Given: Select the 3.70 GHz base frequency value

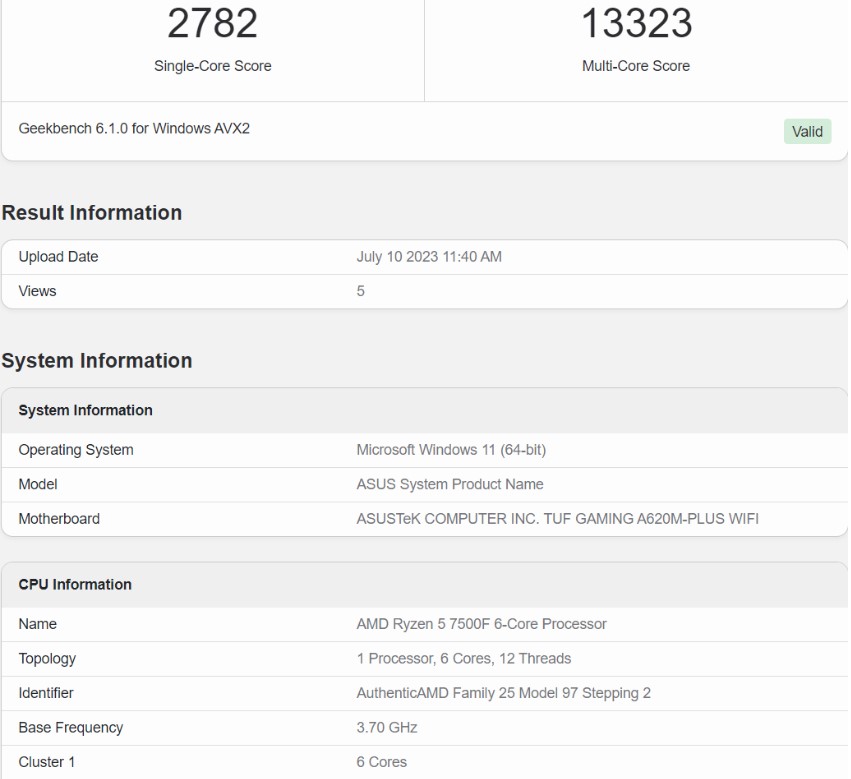Looking at the screenshot, I should [387, 728].
